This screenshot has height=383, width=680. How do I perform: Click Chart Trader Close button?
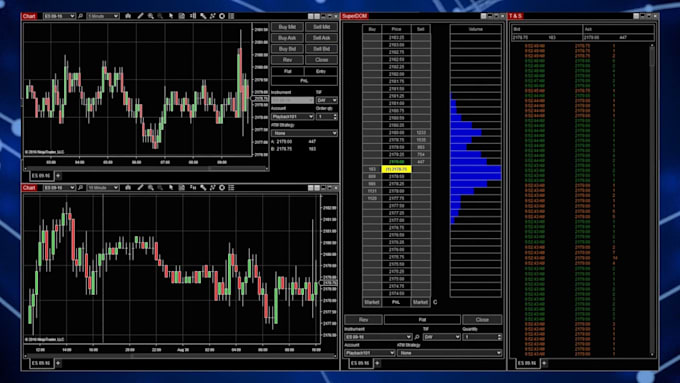point(321,60)
